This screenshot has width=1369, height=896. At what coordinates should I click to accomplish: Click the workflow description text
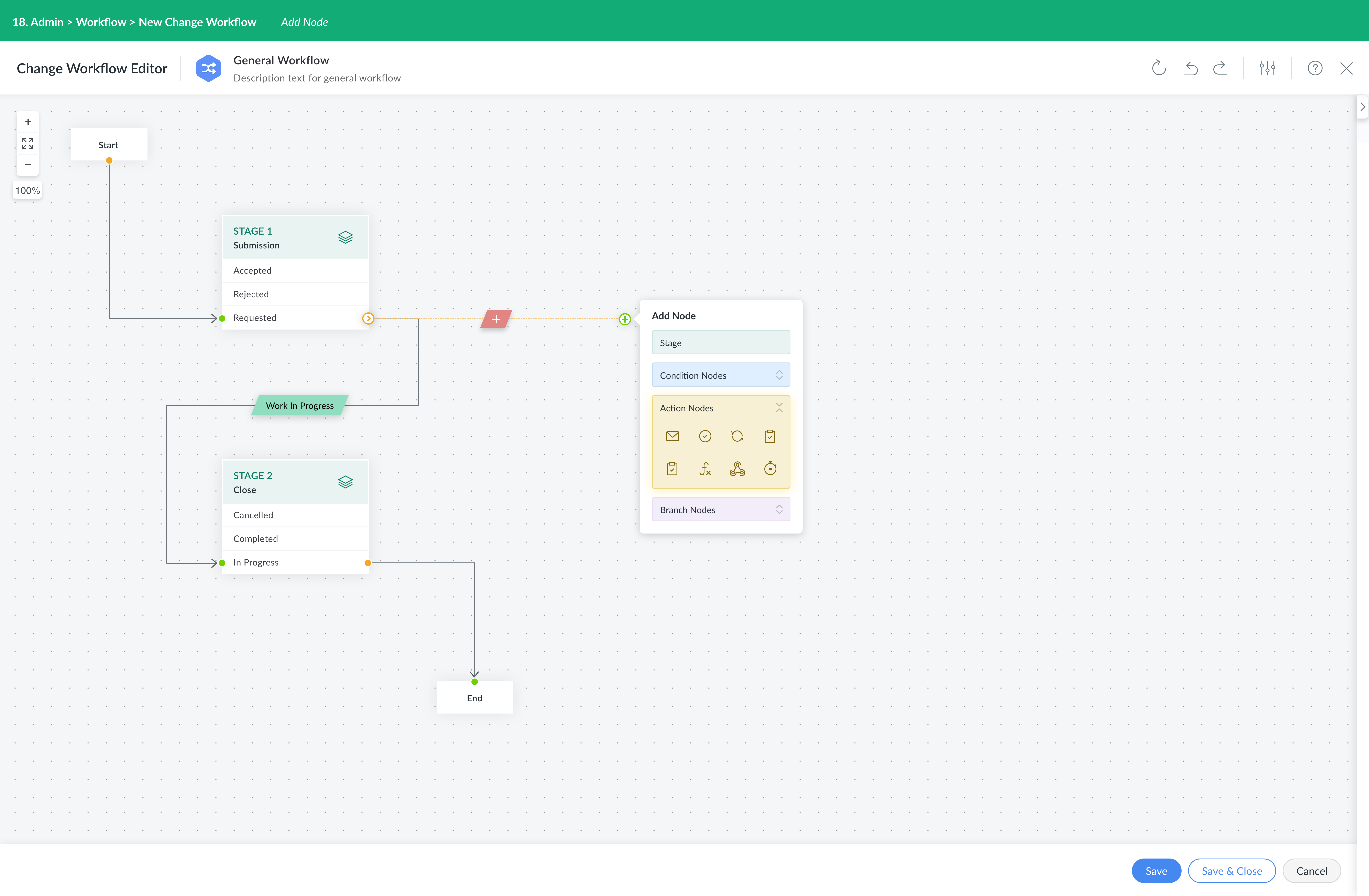pyautogui.click(x=317, y=78)
